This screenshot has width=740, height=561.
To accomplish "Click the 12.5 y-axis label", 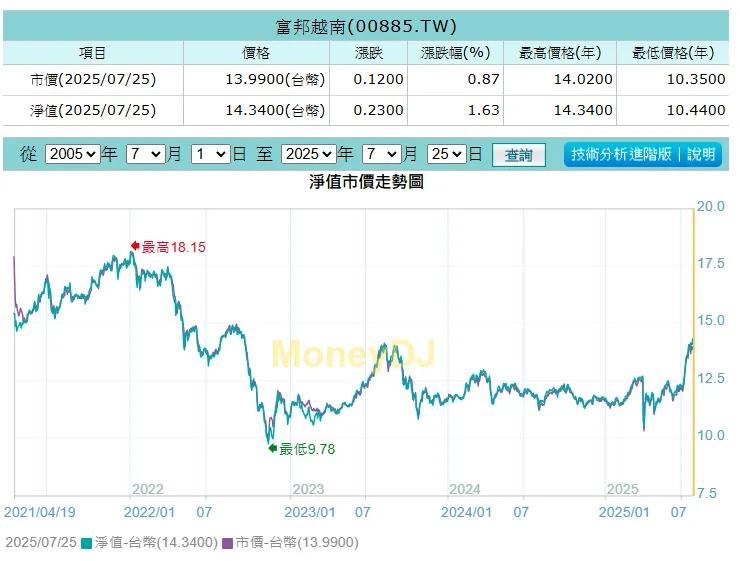I will point(711,378).
